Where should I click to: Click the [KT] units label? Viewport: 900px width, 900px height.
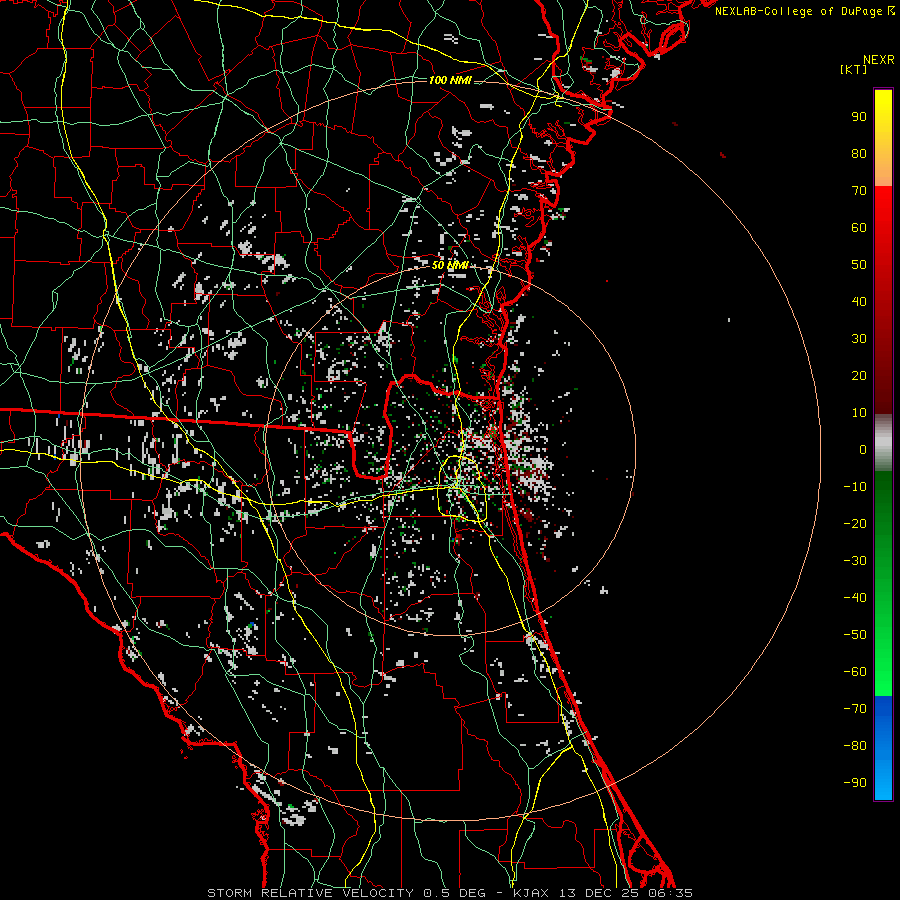[854, 69]
